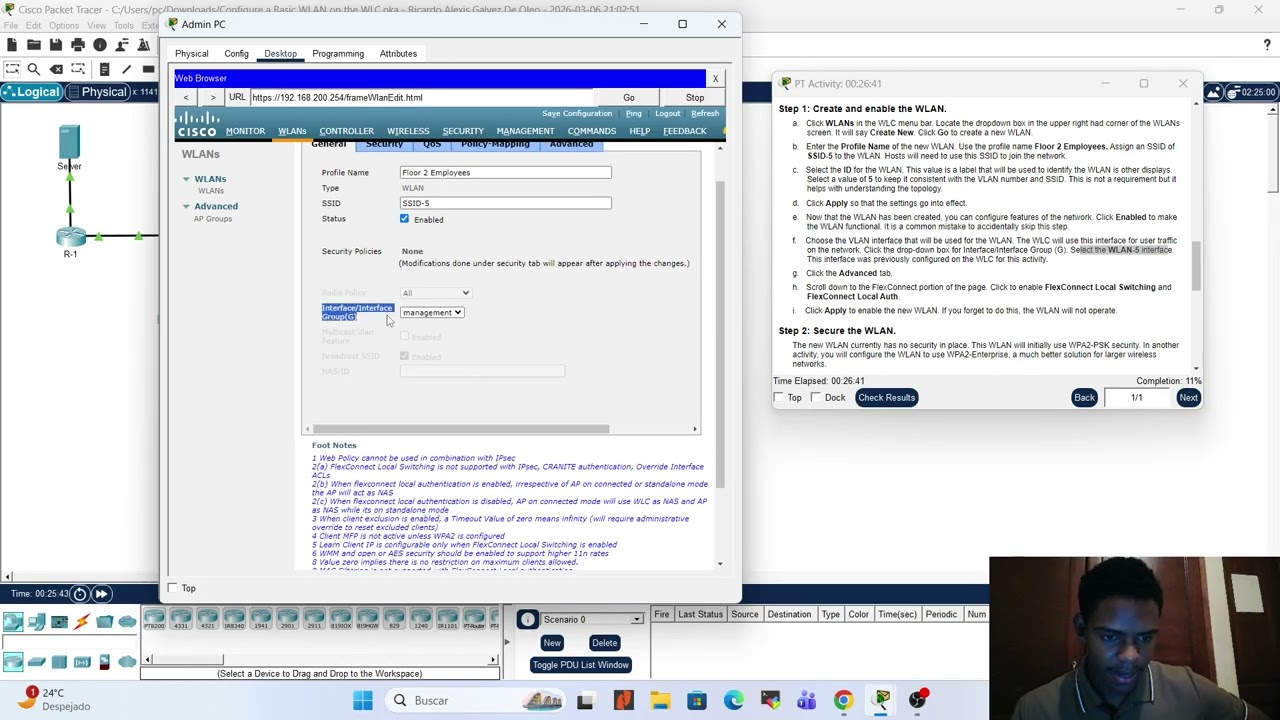Click the Place Note icon
The height and width of the screenshot is (720, 1280).
[104, 69]
